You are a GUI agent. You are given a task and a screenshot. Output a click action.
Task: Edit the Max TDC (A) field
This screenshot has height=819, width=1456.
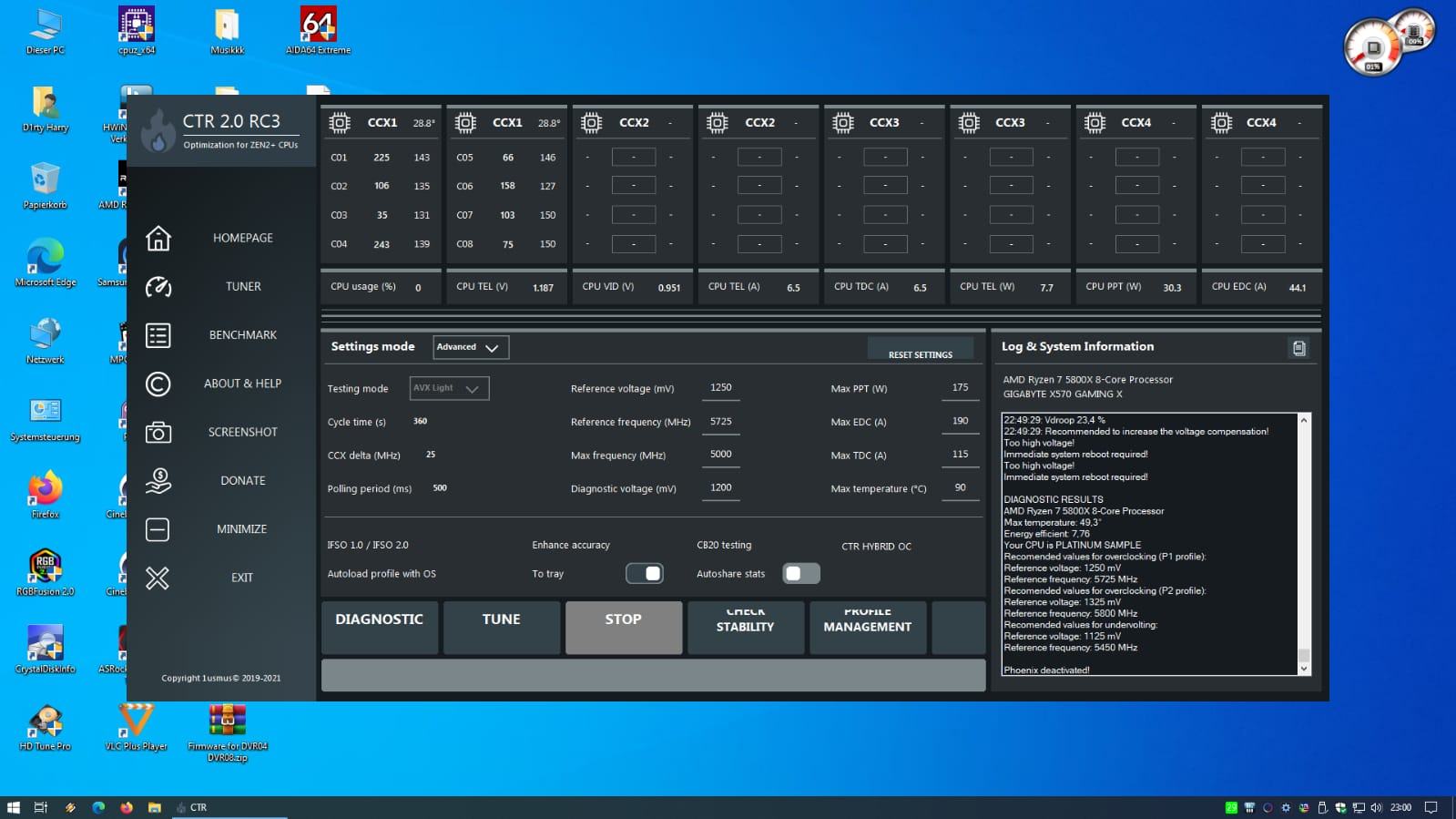[961, 455]
